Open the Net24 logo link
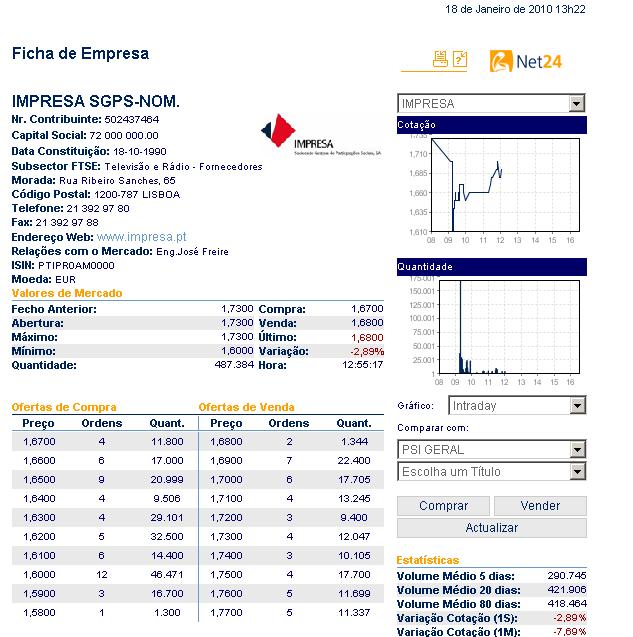 526,61
